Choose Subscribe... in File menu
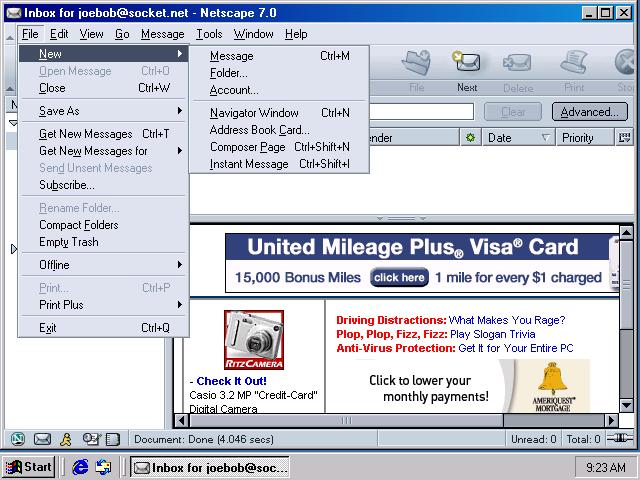This screenshot has width=640, height=480. [104, 185]
